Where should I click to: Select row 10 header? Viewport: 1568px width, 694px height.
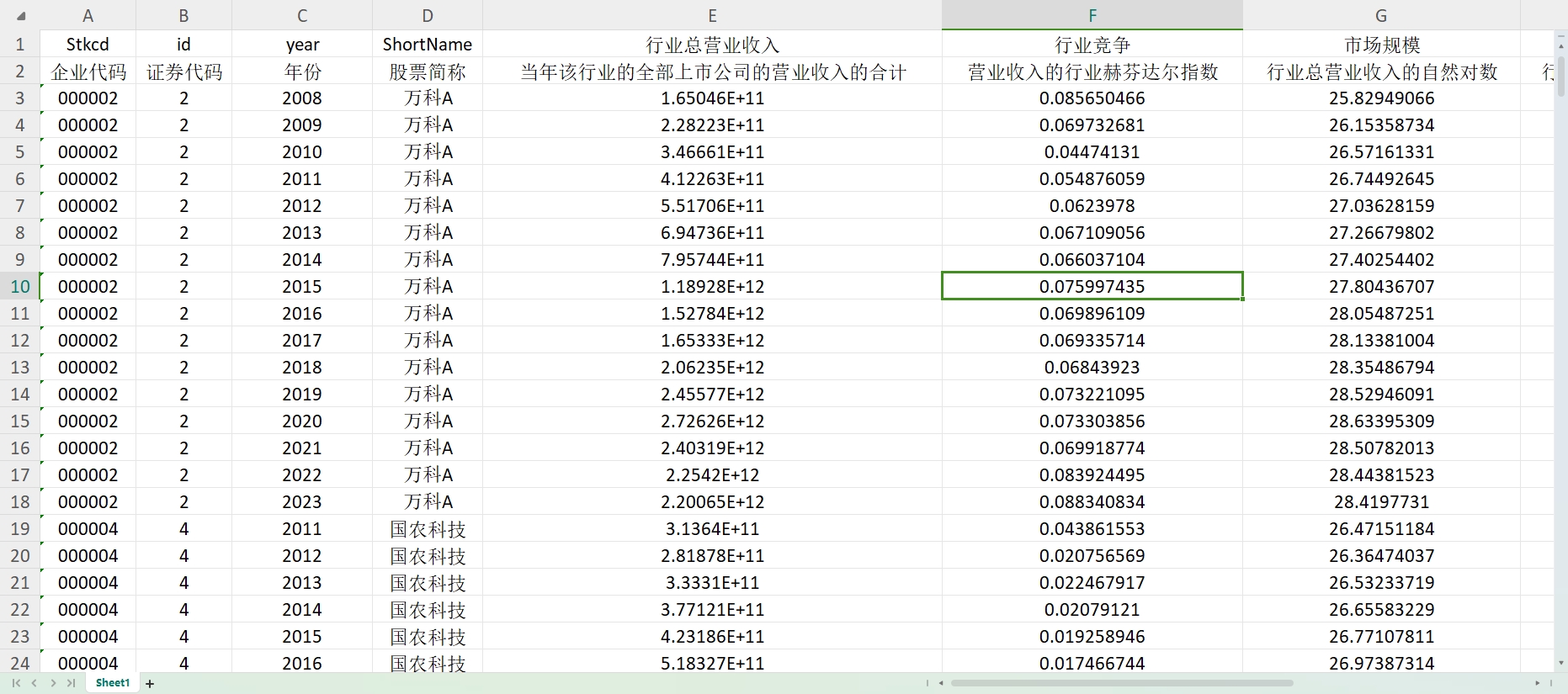pos(20,286)
